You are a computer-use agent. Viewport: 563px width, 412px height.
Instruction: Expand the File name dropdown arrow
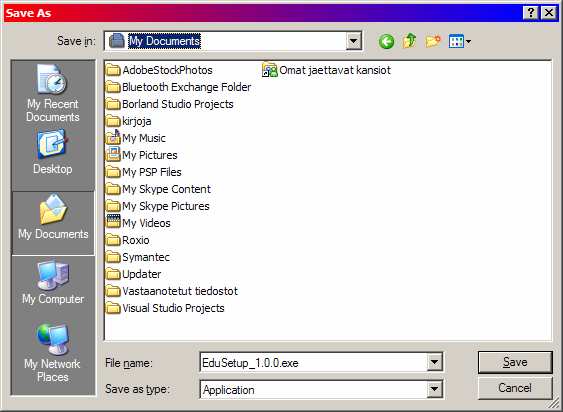click(434, 362)
